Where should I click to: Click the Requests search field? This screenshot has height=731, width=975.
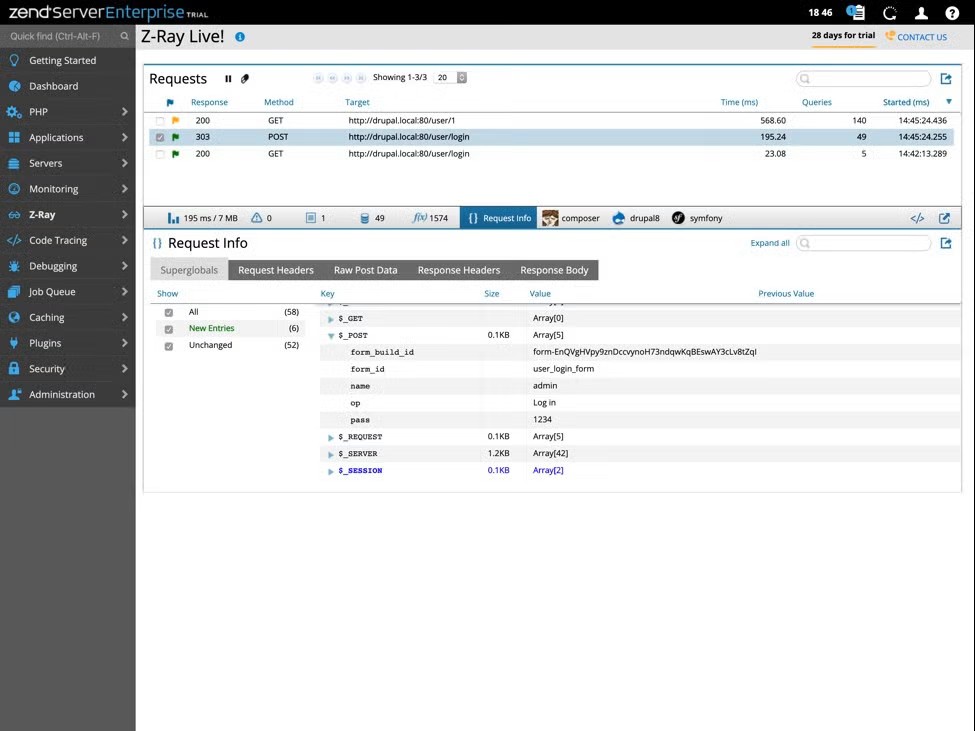863,79
